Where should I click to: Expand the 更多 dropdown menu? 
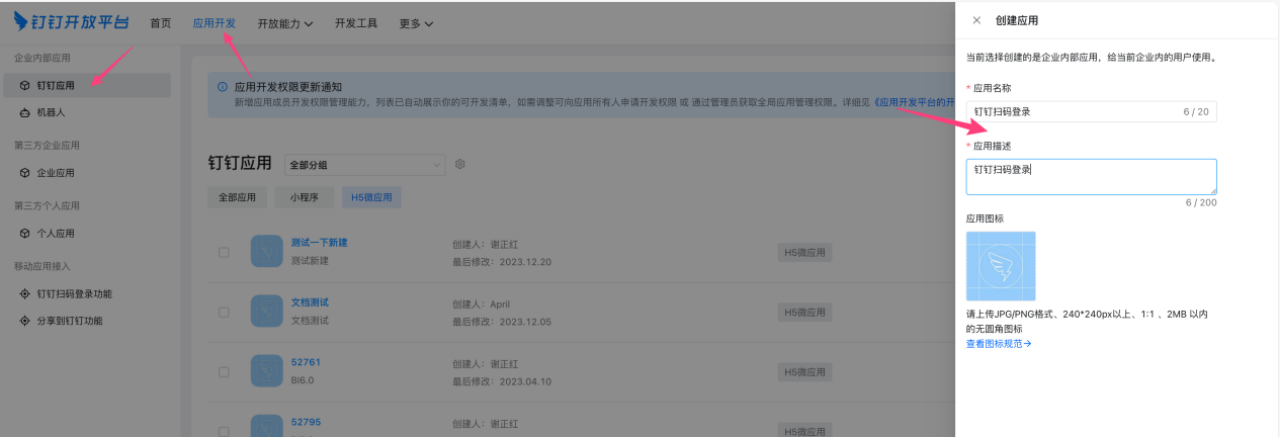click(415, 23)
